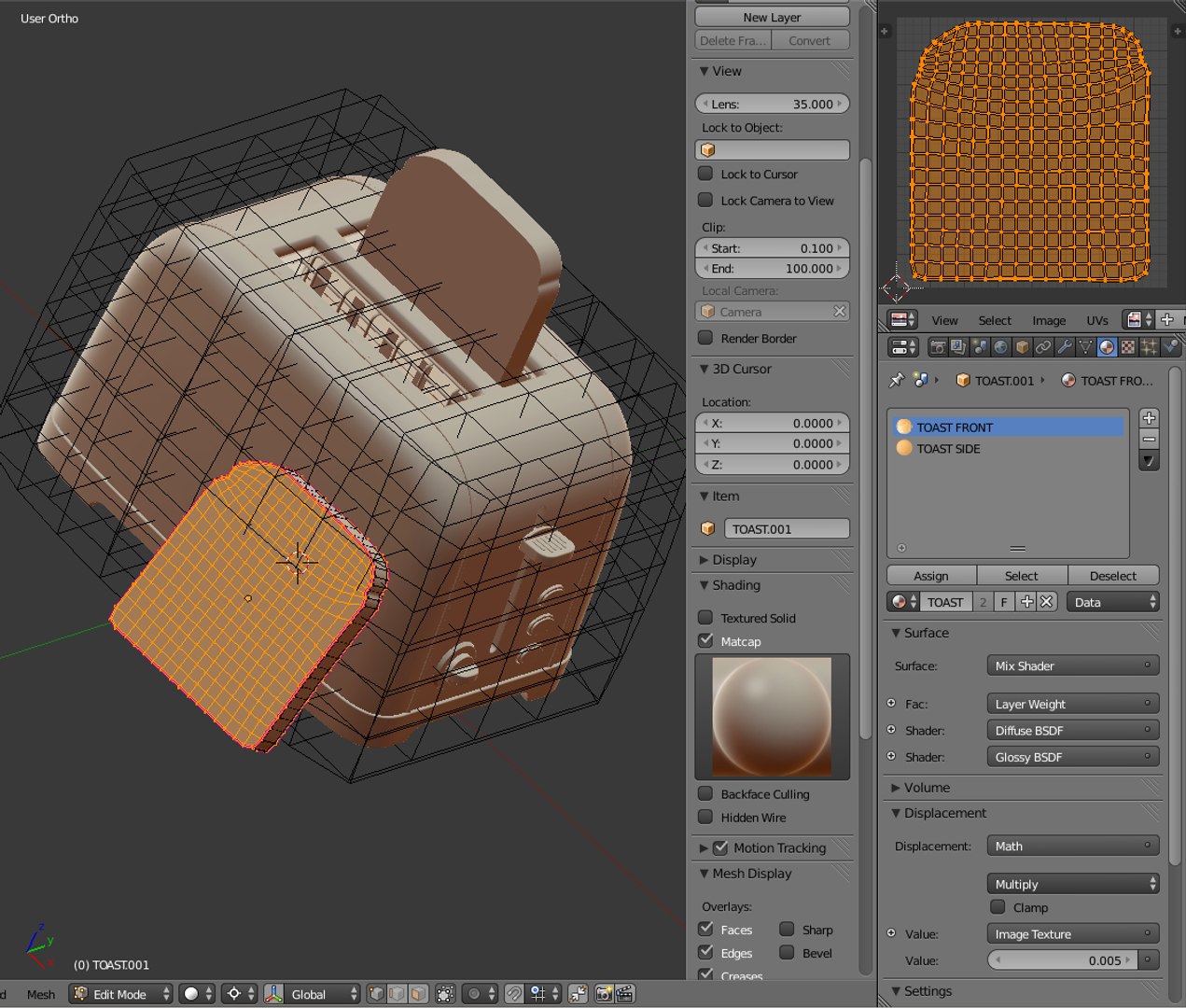Open the World properties globe tab
The width and height of the screenshot is (1186, 1008).
[x=1001, y=347]
